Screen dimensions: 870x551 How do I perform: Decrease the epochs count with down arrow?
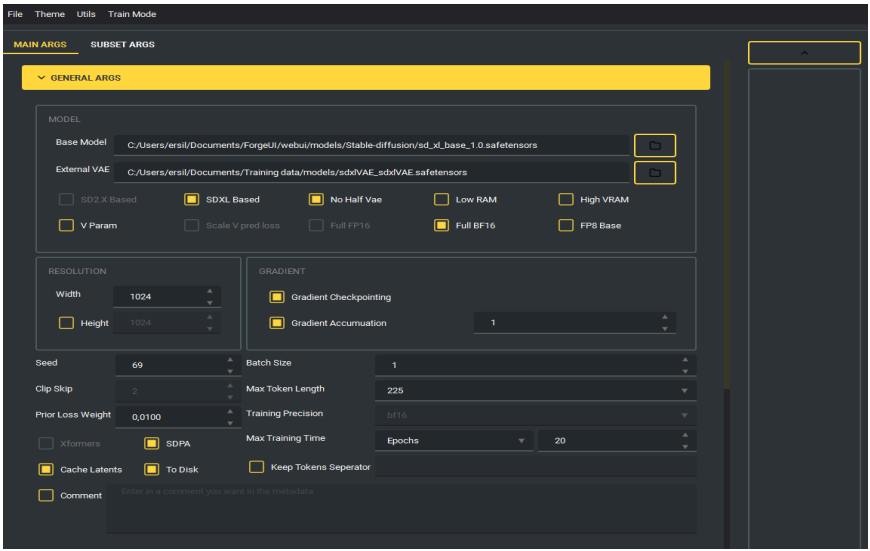point(685,445)
